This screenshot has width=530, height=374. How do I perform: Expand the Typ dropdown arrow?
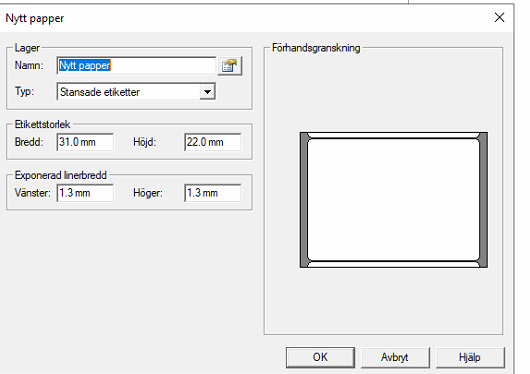(x=207, y=92)
